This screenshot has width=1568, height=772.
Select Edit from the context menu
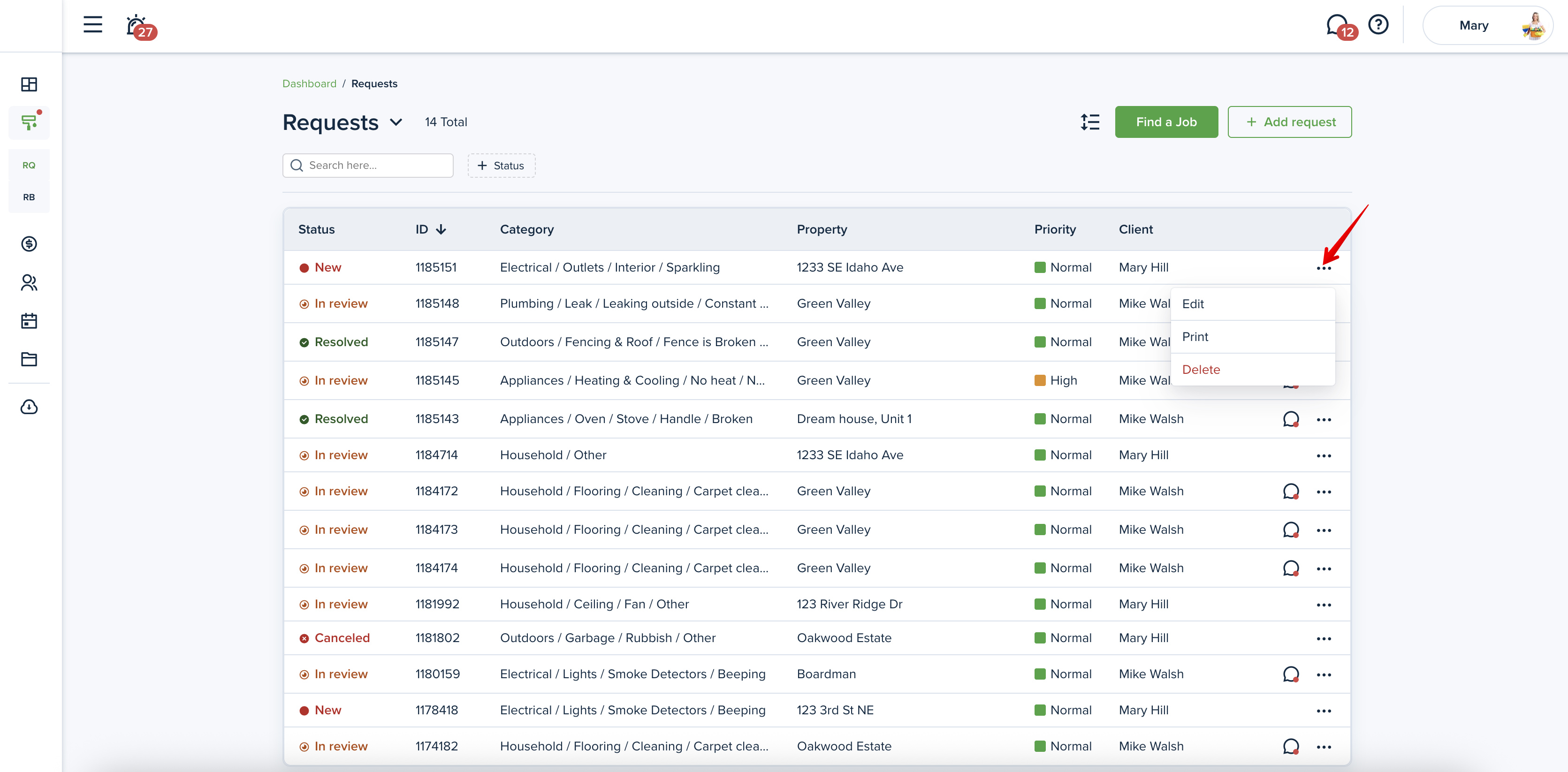click(1193, 304)
